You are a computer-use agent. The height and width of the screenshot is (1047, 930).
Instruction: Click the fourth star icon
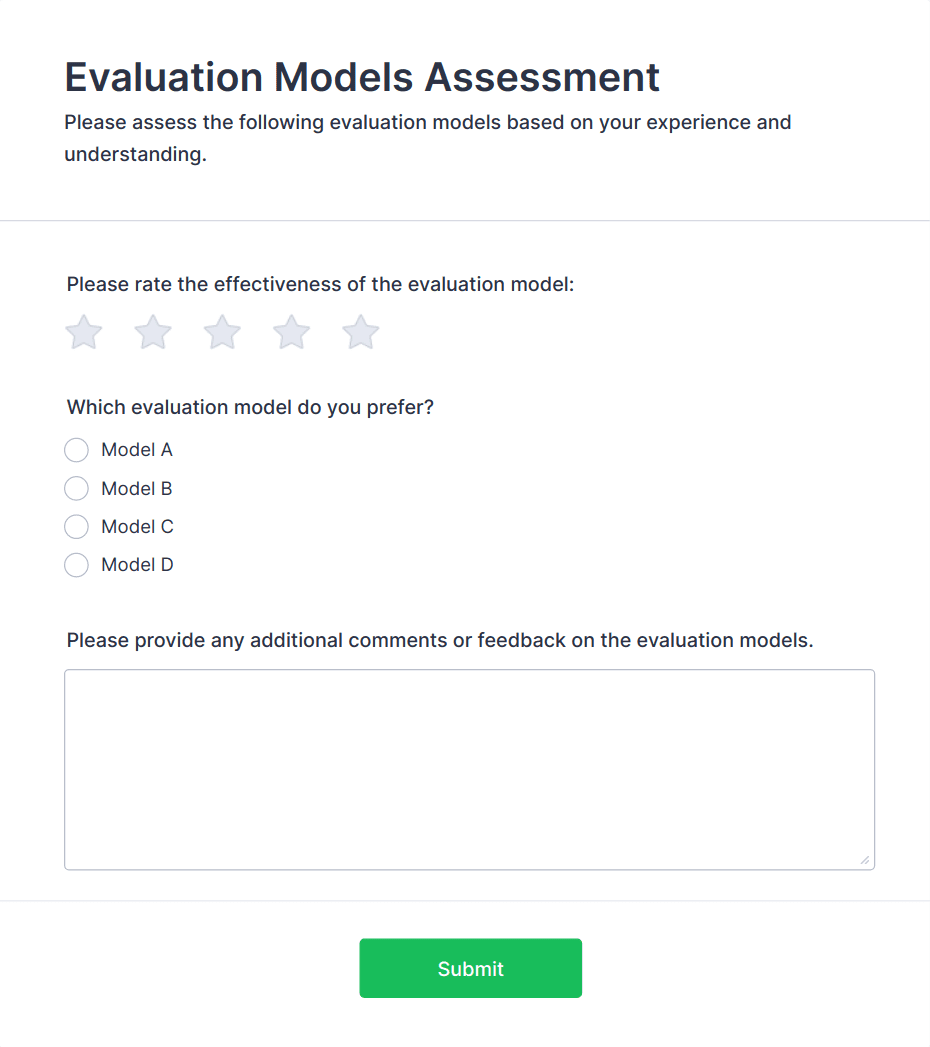[290, 331]
